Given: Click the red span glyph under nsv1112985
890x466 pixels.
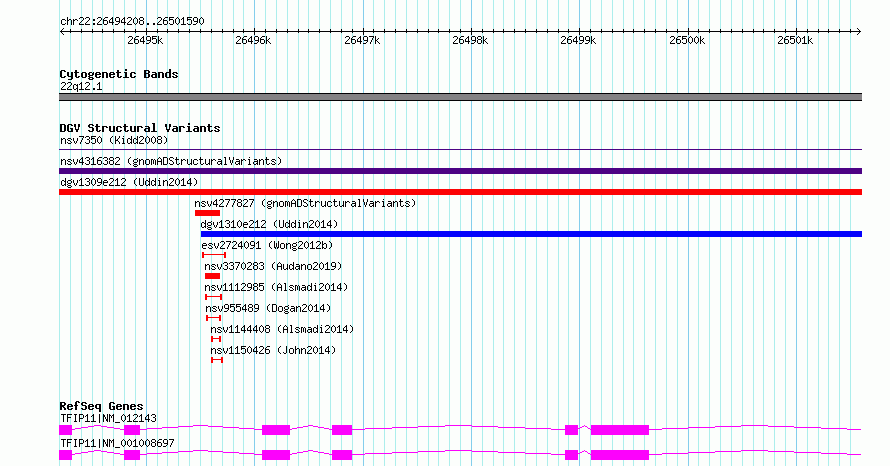Looking at the screenshot, I should click(213, 297).
